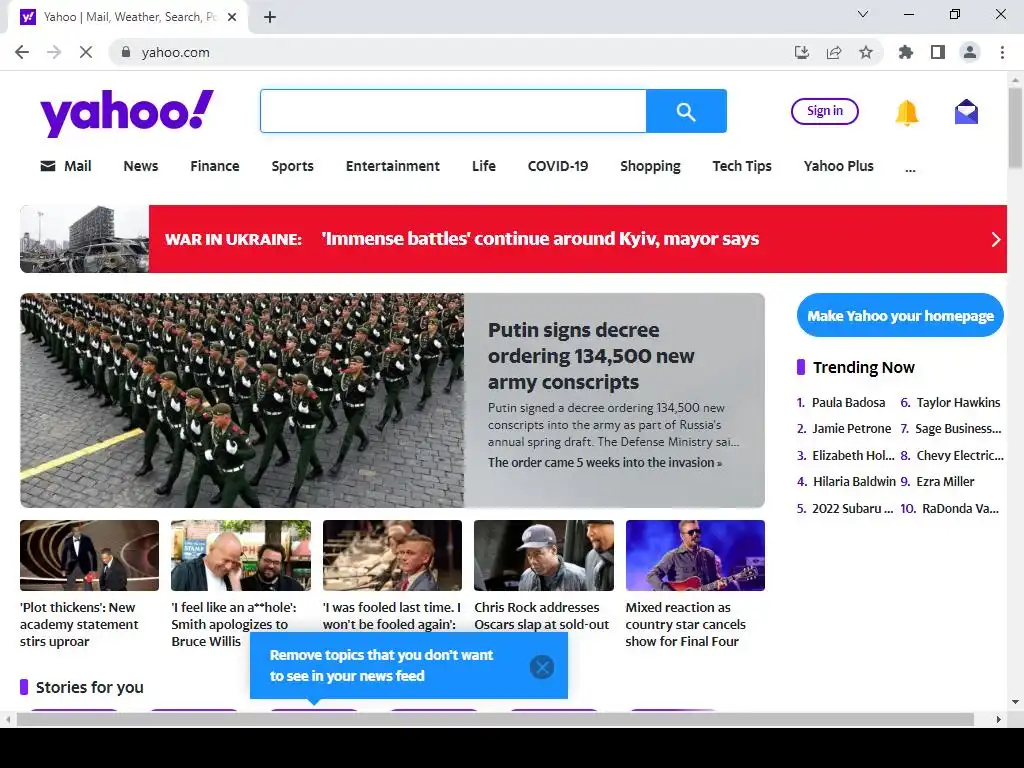Click the browser back arrow
Screen dimensions: 1024x768
[x=22, y=52]
